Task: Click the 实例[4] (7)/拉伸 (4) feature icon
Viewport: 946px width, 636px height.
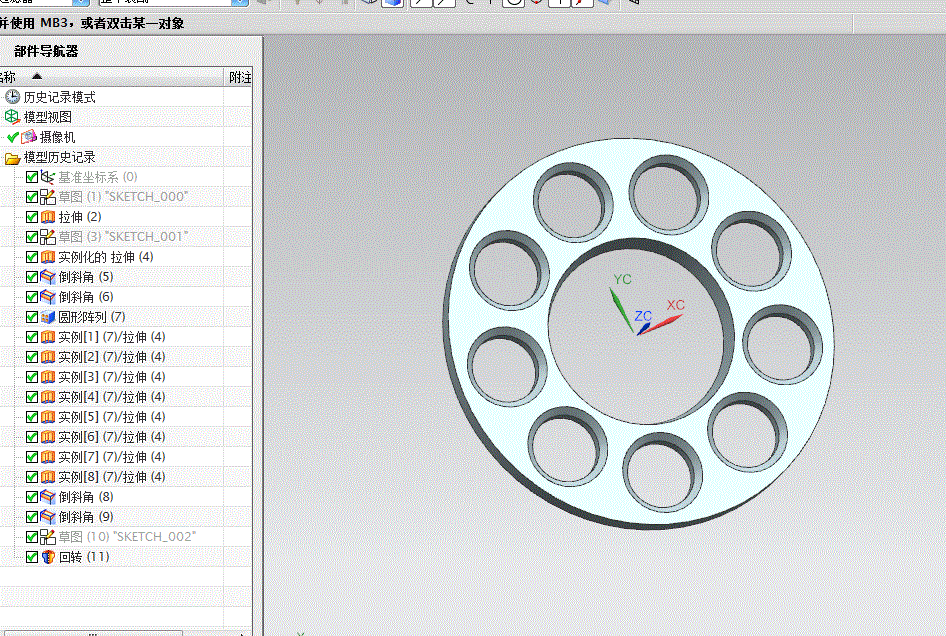Action: click(x=48, y=397)
